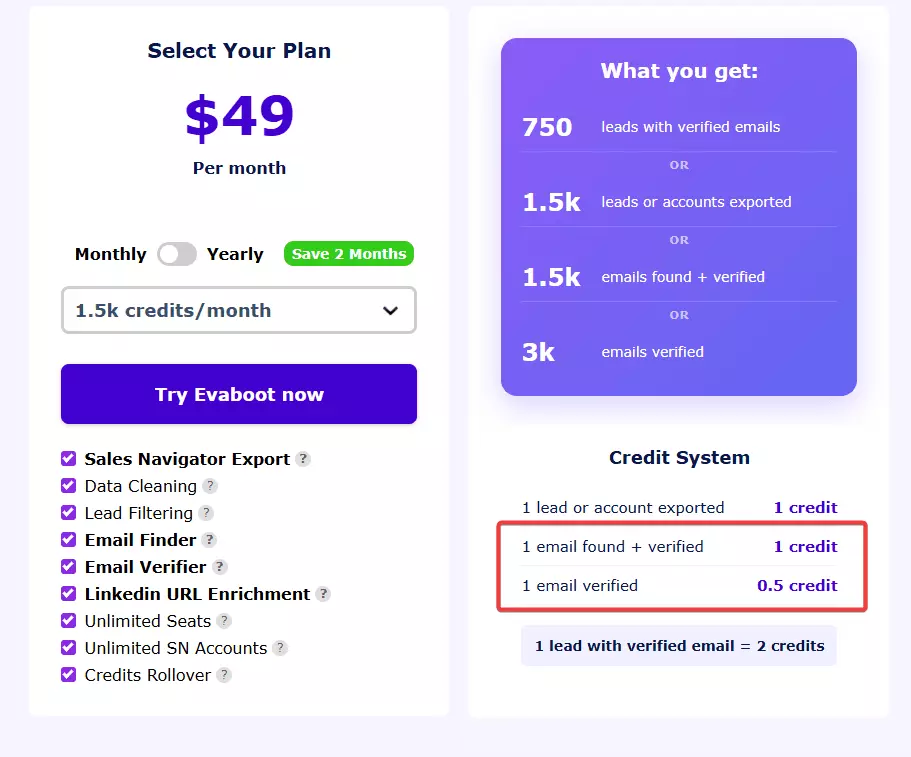This screenshot has height=757, width=911.
Task: Open help tooltip for Lead Filtering
Action: pos(207,514)
